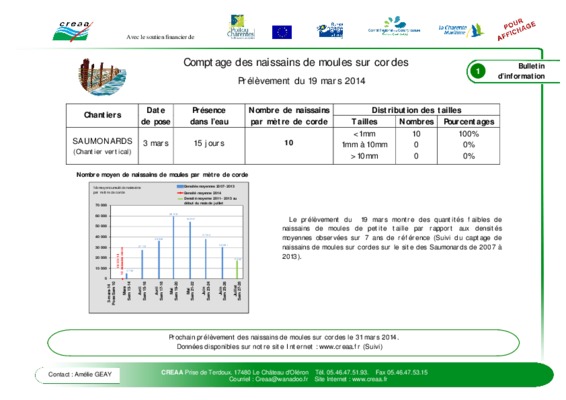Click the green number 1 bulletin circle
566x400 pixels.
pyautogui.click(x=478, y=71)
